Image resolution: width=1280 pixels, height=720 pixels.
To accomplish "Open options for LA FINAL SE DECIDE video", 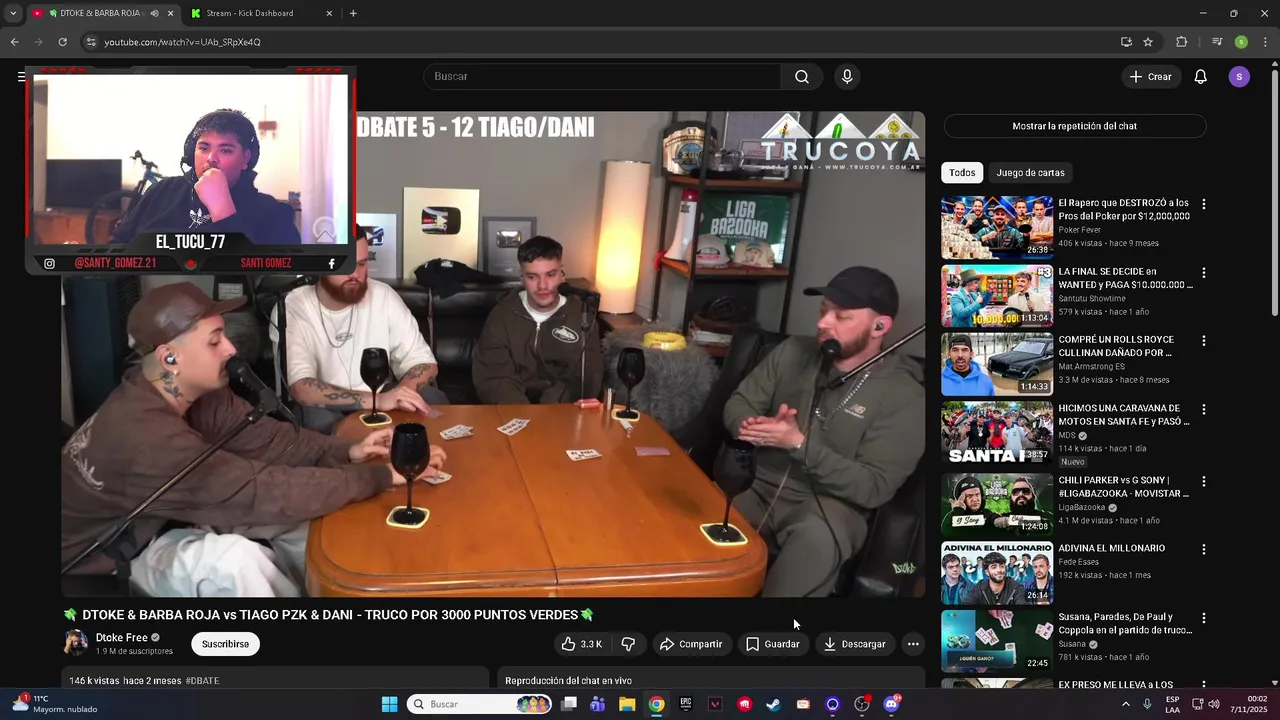I will tap(1203, 272).
